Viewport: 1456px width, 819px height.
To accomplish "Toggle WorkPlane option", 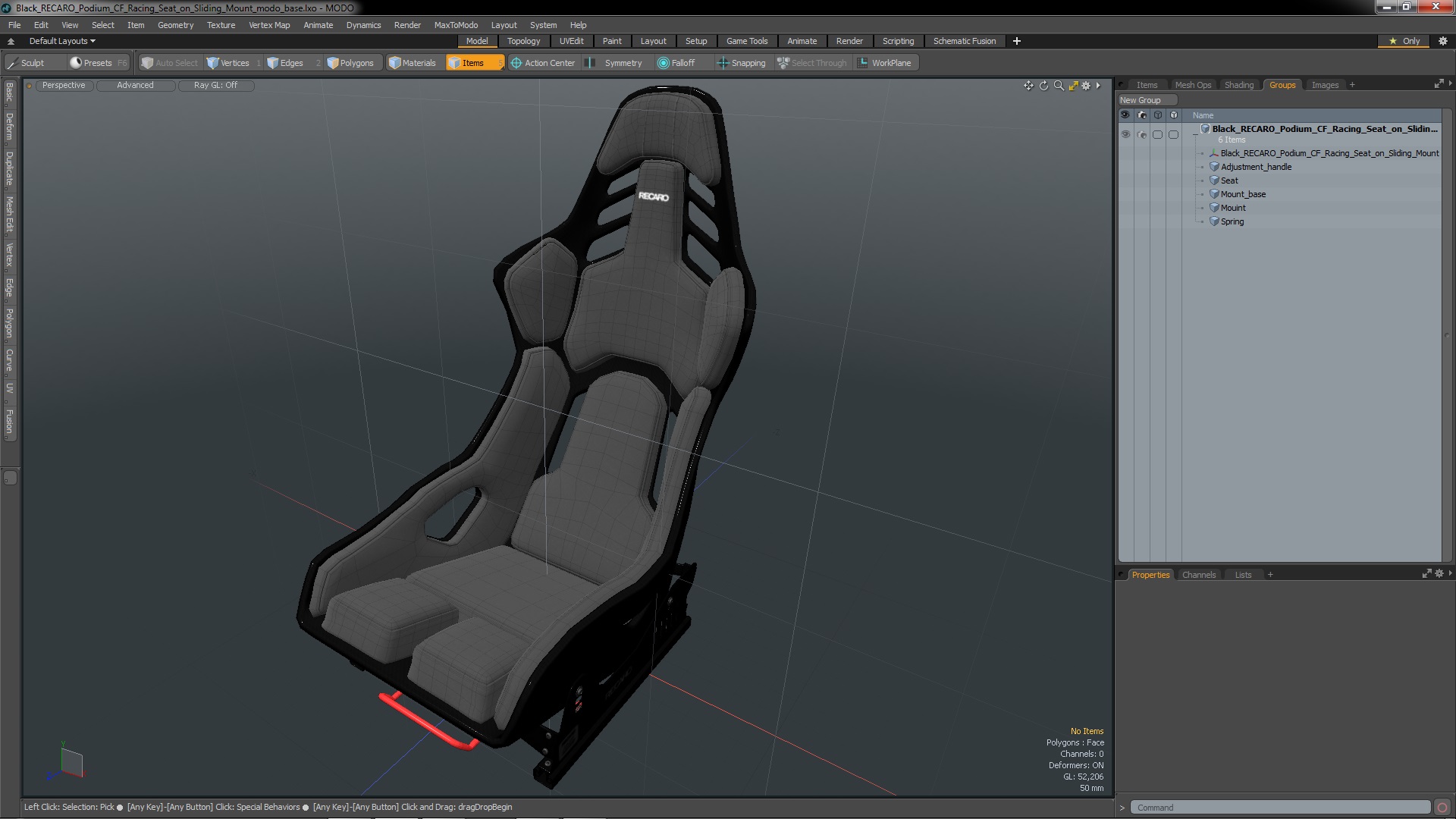I will pyautogui.click(x=885, y=63).
